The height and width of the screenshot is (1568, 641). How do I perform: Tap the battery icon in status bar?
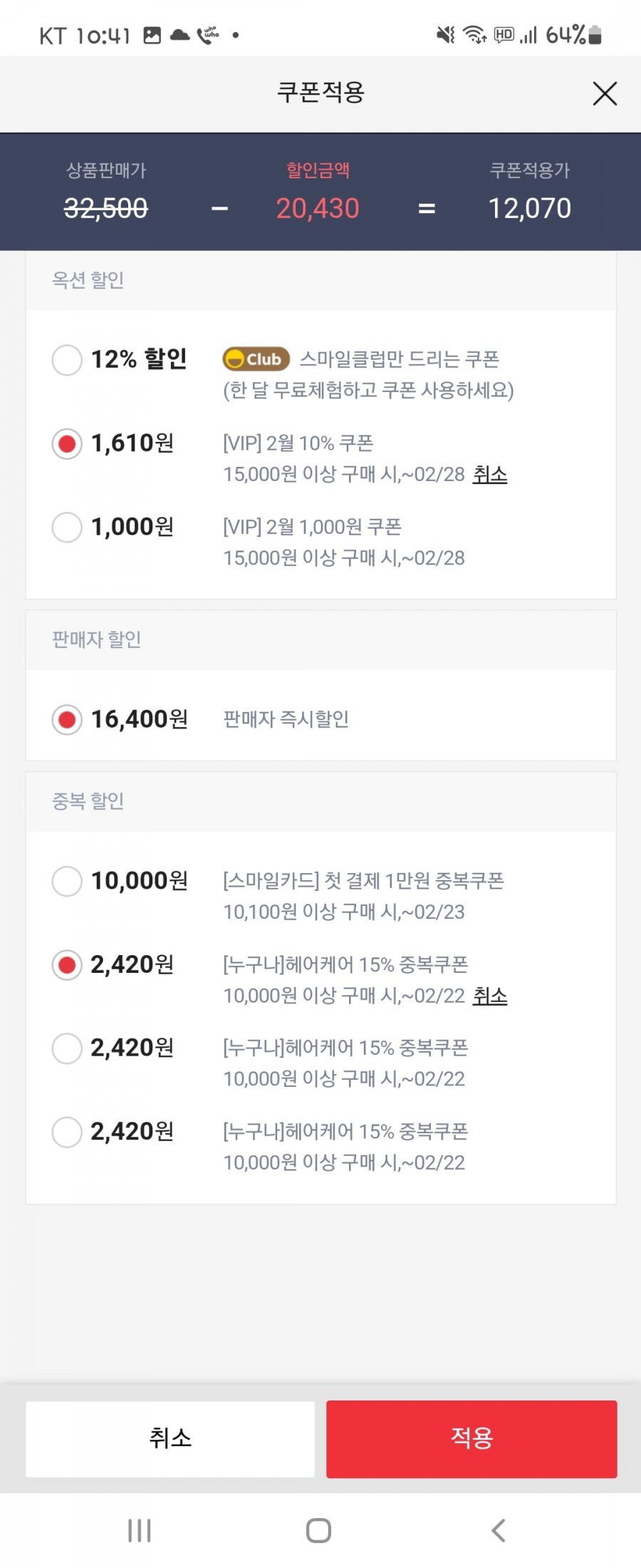click(595, 34)
